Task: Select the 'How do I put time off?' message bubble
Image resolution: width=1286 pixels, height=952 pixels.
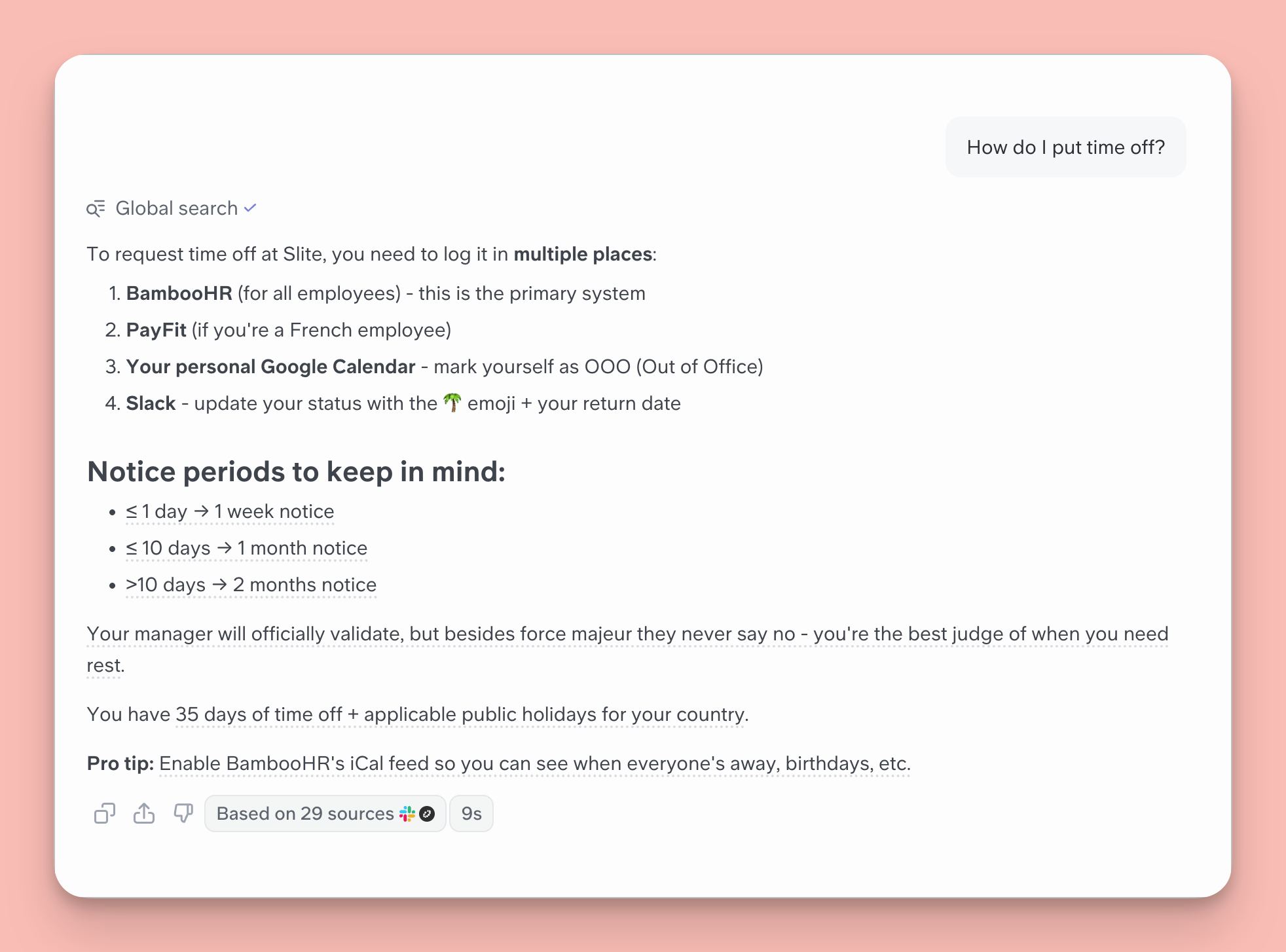Action: coord(1065,147)
